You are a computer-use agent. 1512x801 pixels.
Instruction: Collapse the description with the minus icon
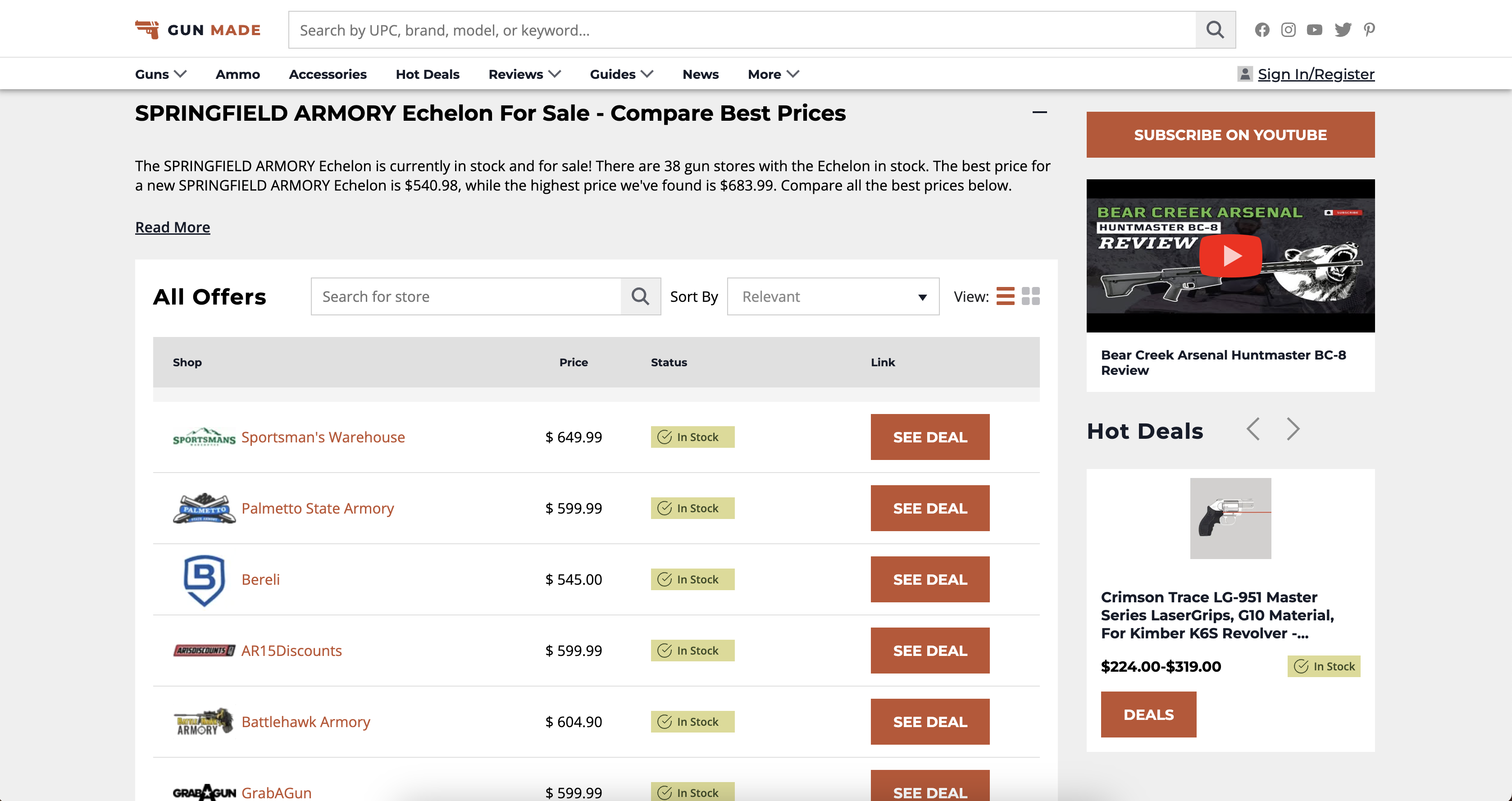[x=1039, y=112]
